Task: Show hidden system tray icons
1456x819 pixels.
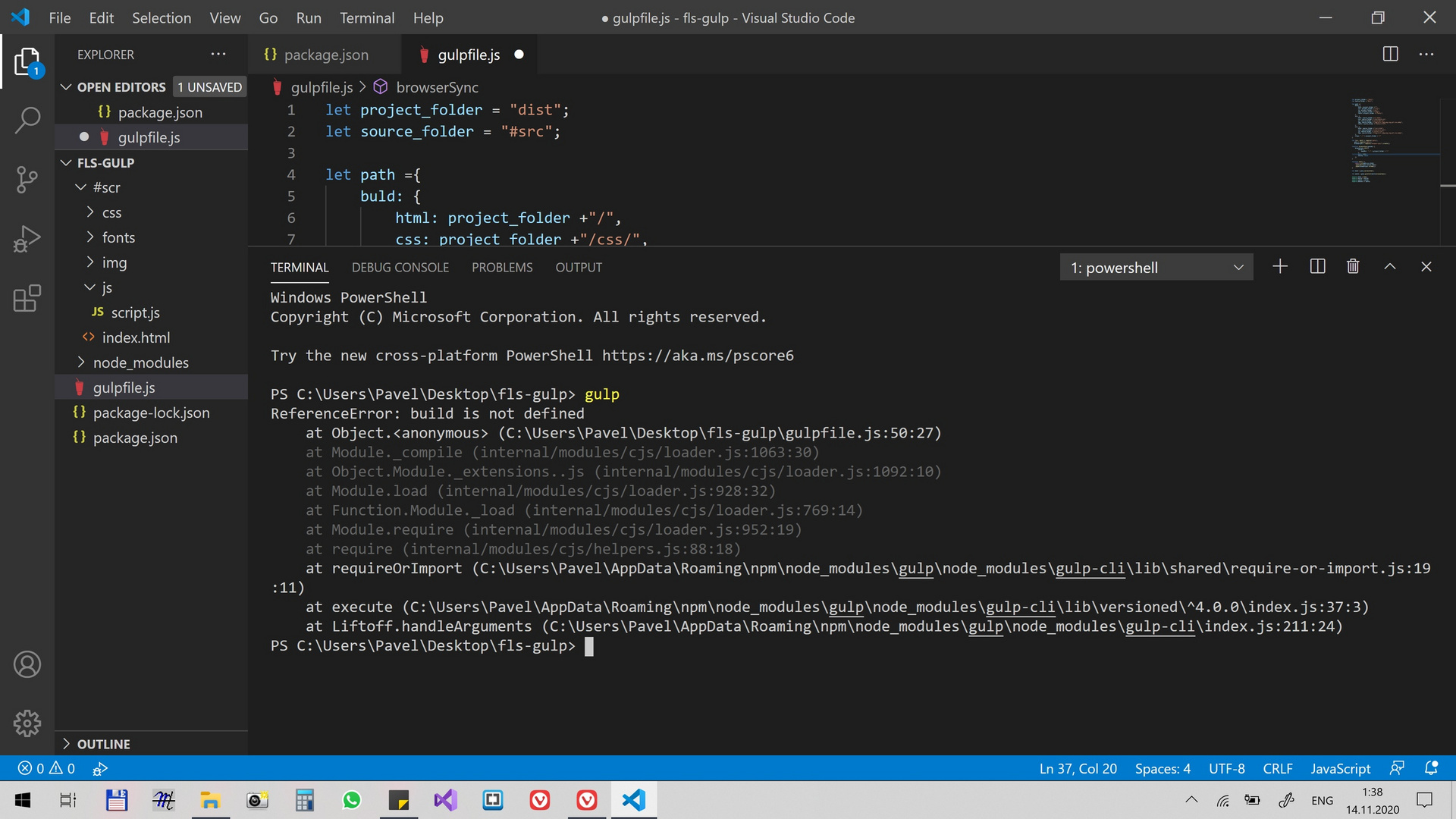Action: tap(1191, 800)
